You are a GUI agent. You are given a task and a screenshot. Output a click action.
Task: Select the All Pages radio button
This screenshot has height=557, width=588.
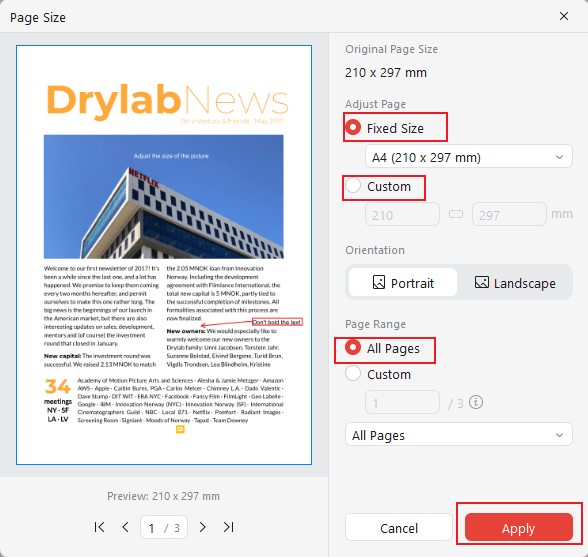pyautogui.click(x=353, y=348)
